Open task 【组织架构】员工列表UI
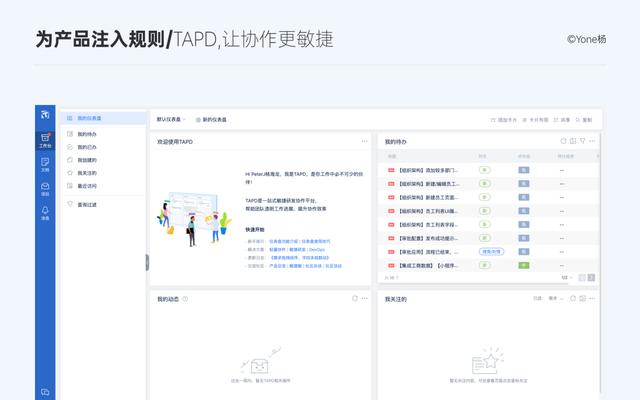Viewport: 640px width, 400px height. point(428,211)
